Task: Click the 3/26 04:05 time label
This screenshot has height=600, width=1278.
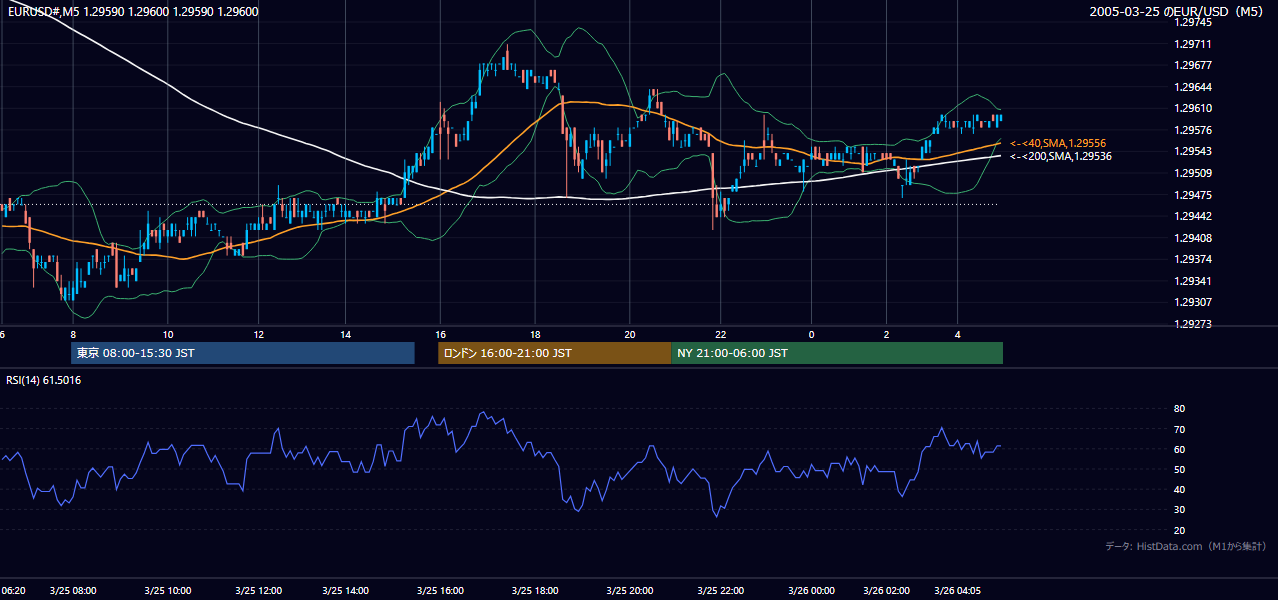Action: point(958,590)
